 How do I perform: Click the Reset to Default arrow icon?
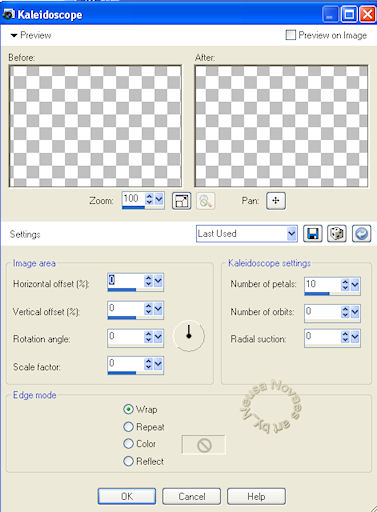point(361,233)
